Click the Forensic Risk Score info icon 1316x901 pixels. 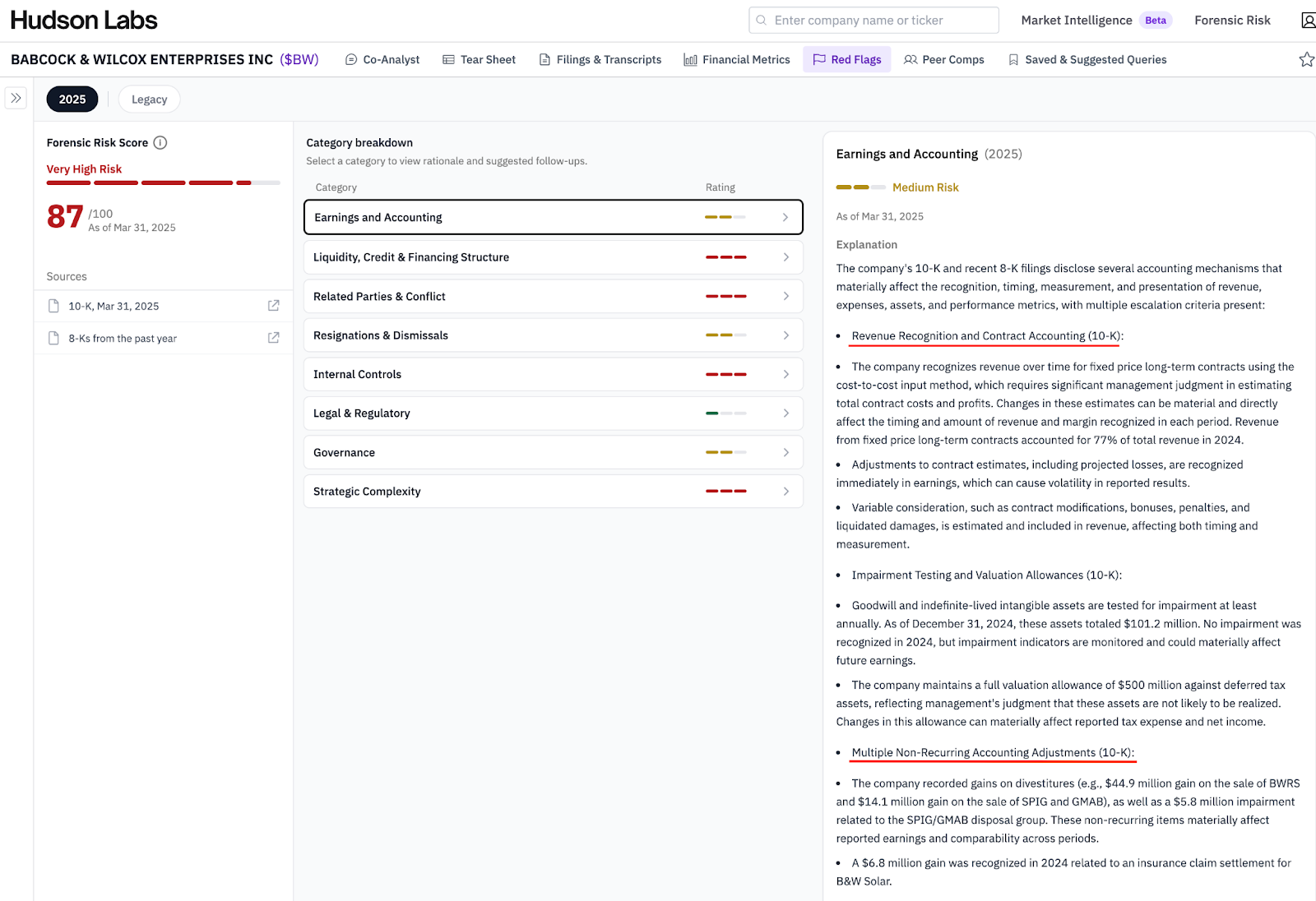point(160,143)
